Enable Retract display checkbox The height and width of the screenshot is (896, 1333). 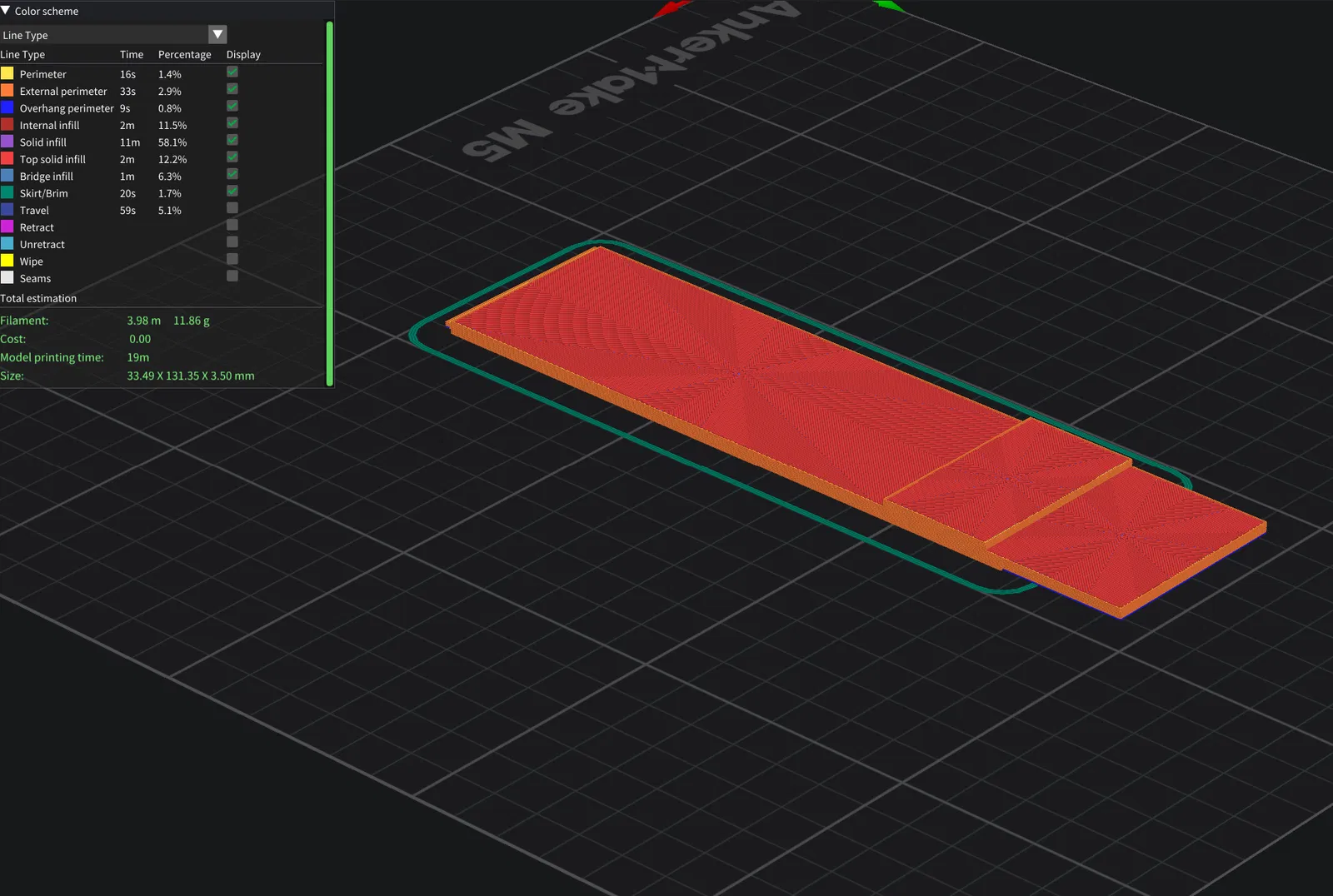pyautogui.click(x=232, y=226)
